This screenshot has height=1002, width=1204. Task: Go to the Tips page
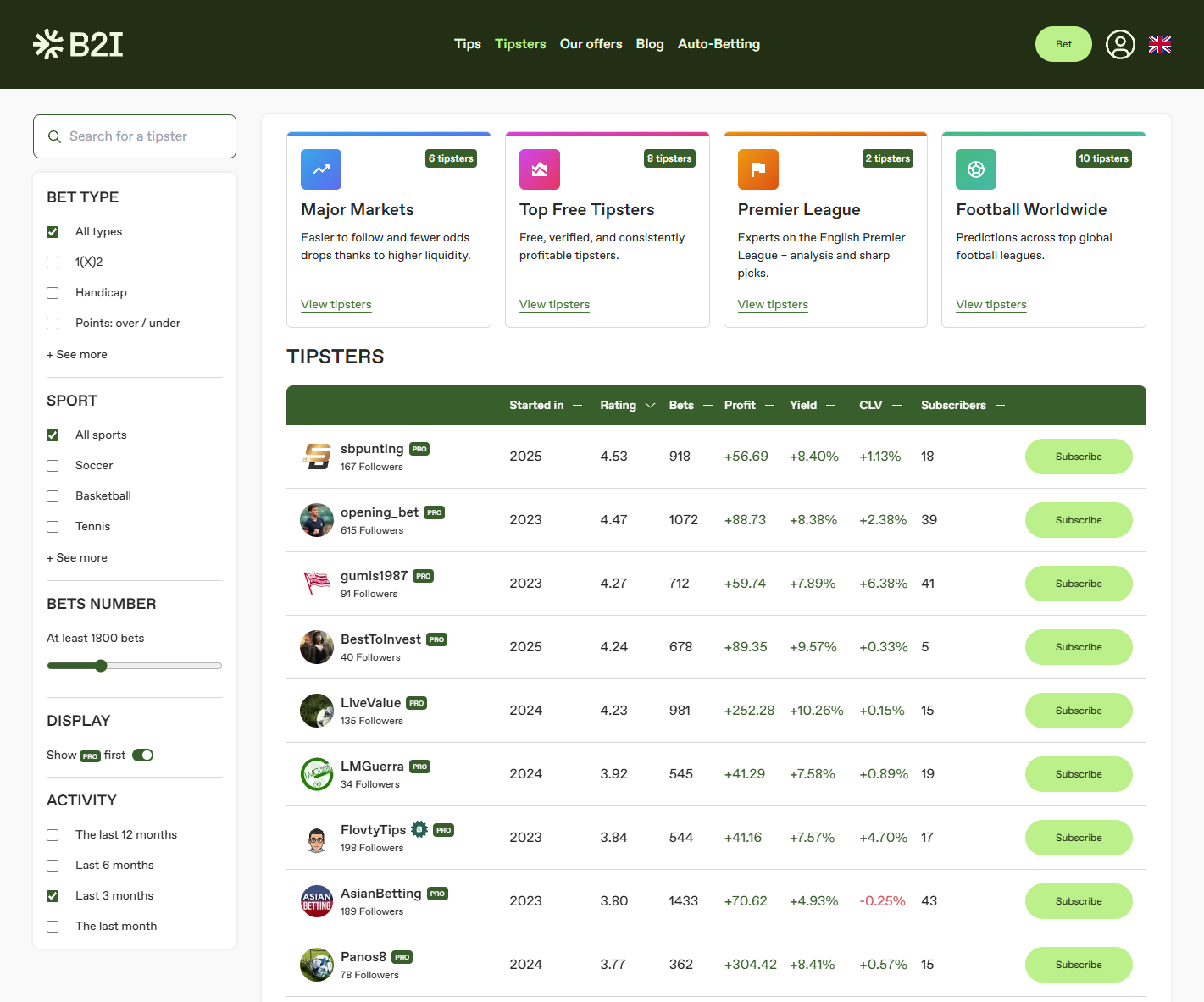pyautogui.click(x=467, y=44)
